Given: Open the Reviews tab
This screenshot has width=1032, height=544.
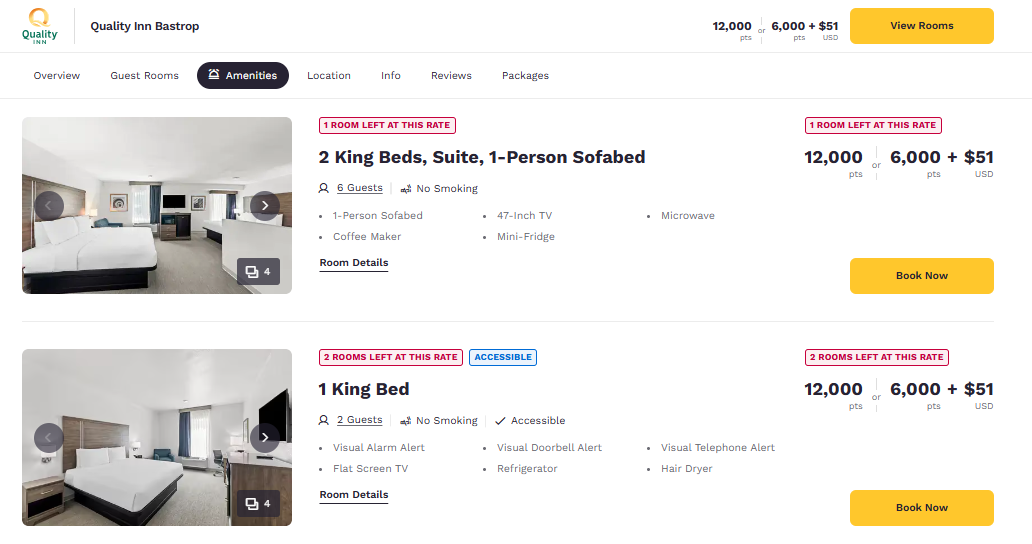Looking at the screenshot, I should point(452,76).
